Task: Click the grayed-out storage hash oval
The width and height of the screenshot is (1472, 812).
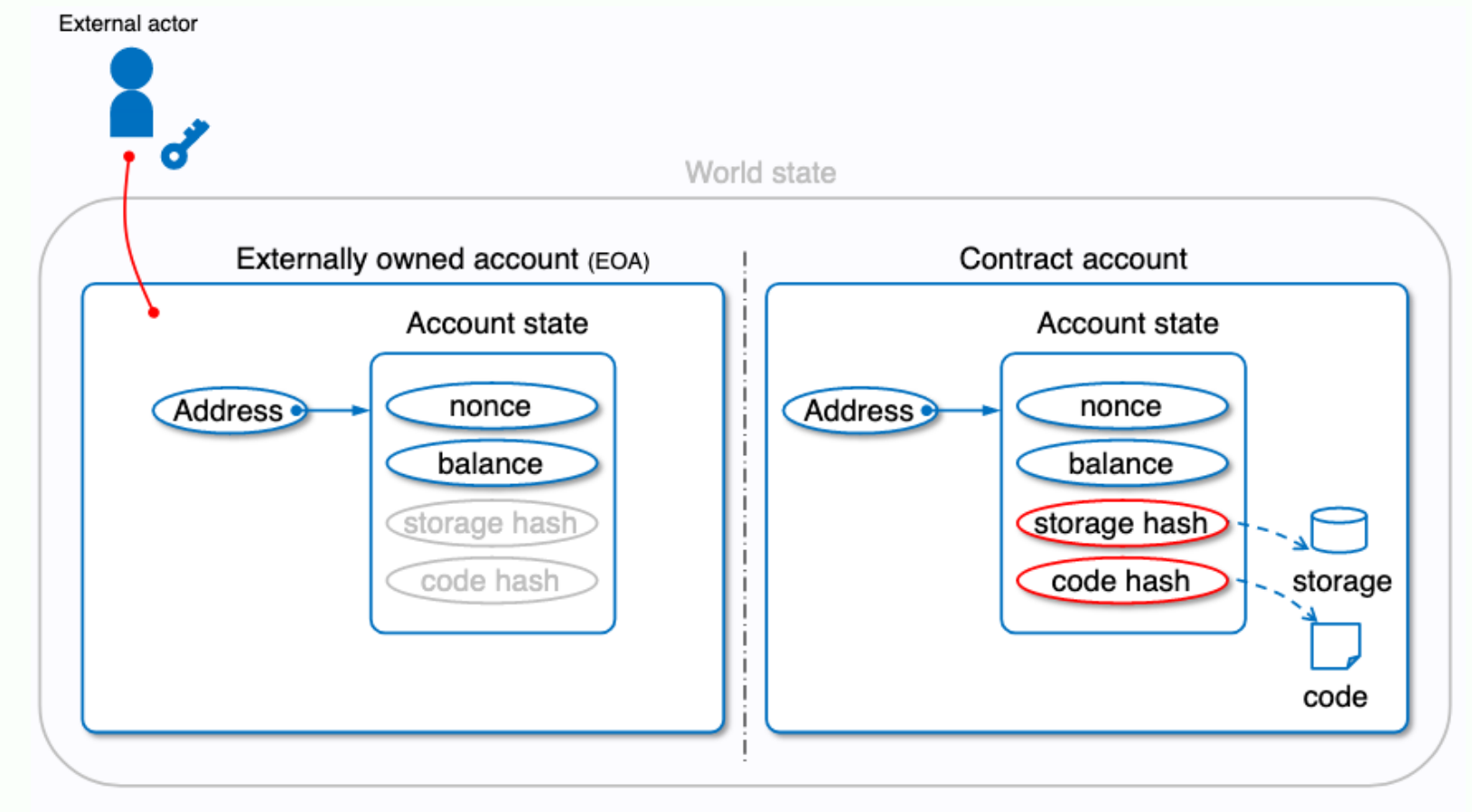Action: (491, 523)
